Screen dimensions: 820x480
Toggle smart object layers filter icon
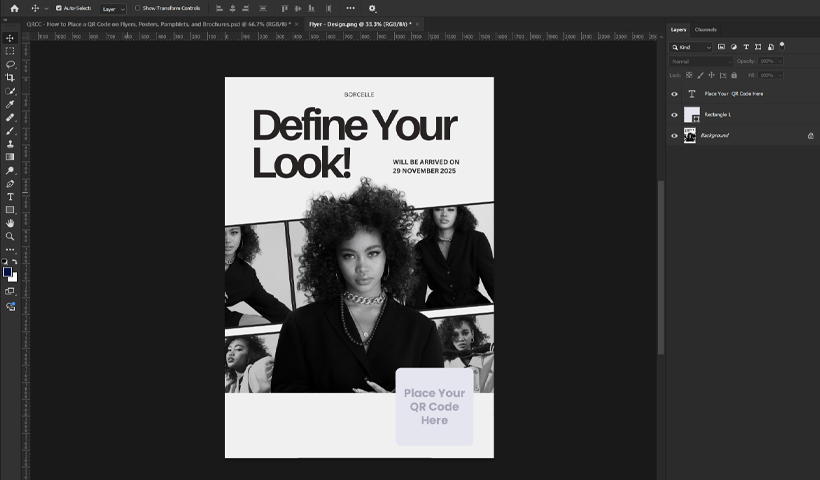[770, 47]
